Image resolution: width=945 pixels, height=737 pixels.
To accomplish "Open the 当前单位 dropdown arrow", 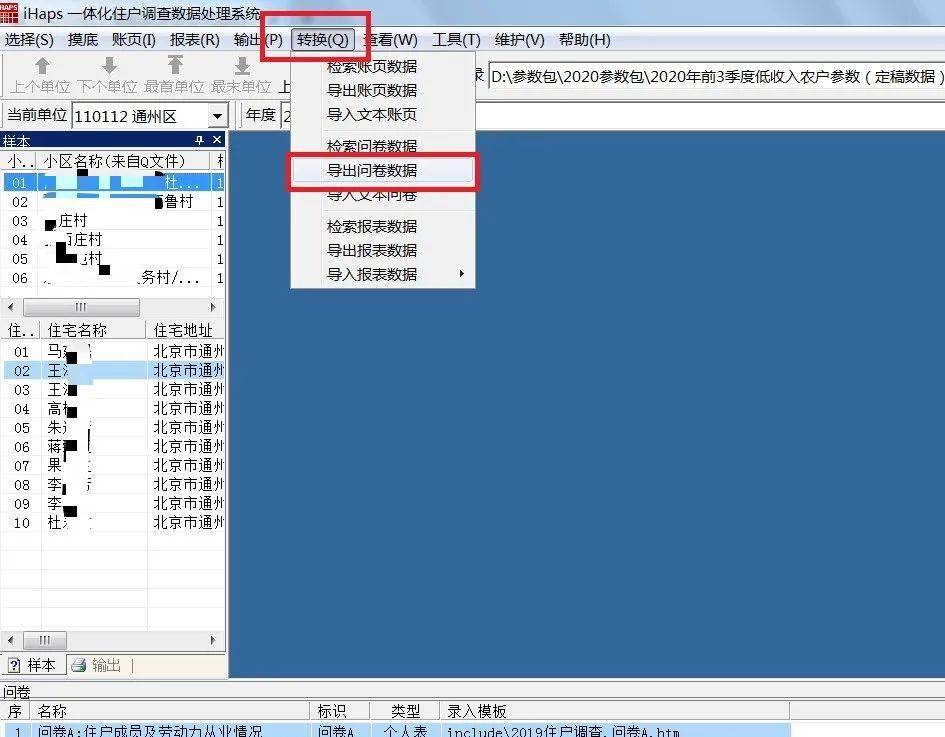I will pos(217,116).
